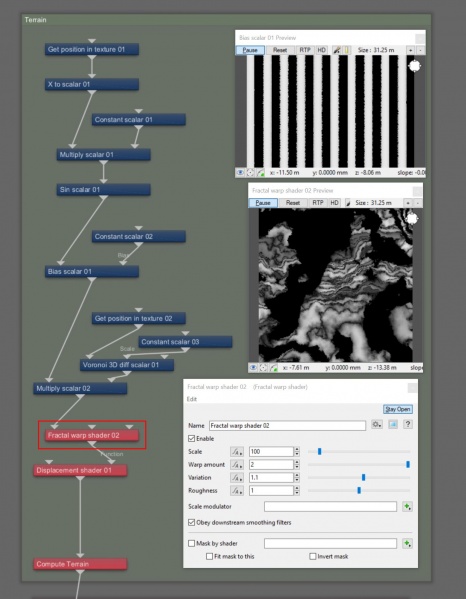This screenshot has width=466, height=599.
Task: Zoom in with plus in Fractal warp Preview
Action: [x=408, y=203]
